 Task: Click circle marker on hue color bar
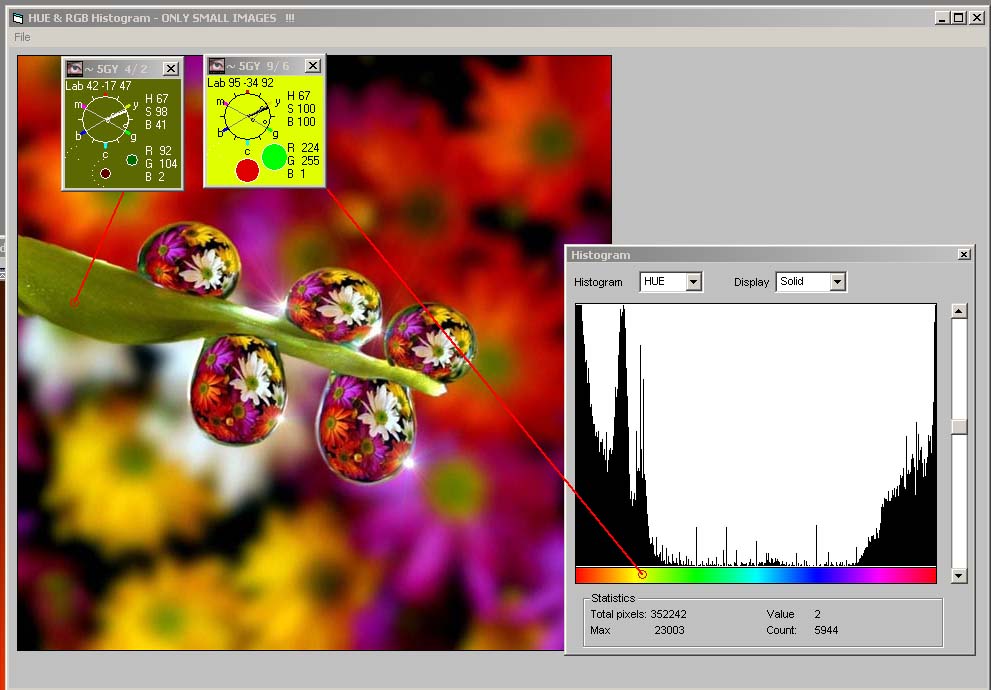642,574
